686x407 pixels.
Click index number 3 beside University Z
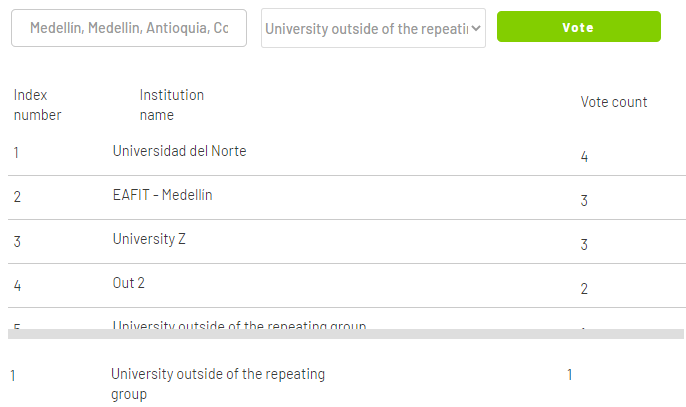point(17,241)
